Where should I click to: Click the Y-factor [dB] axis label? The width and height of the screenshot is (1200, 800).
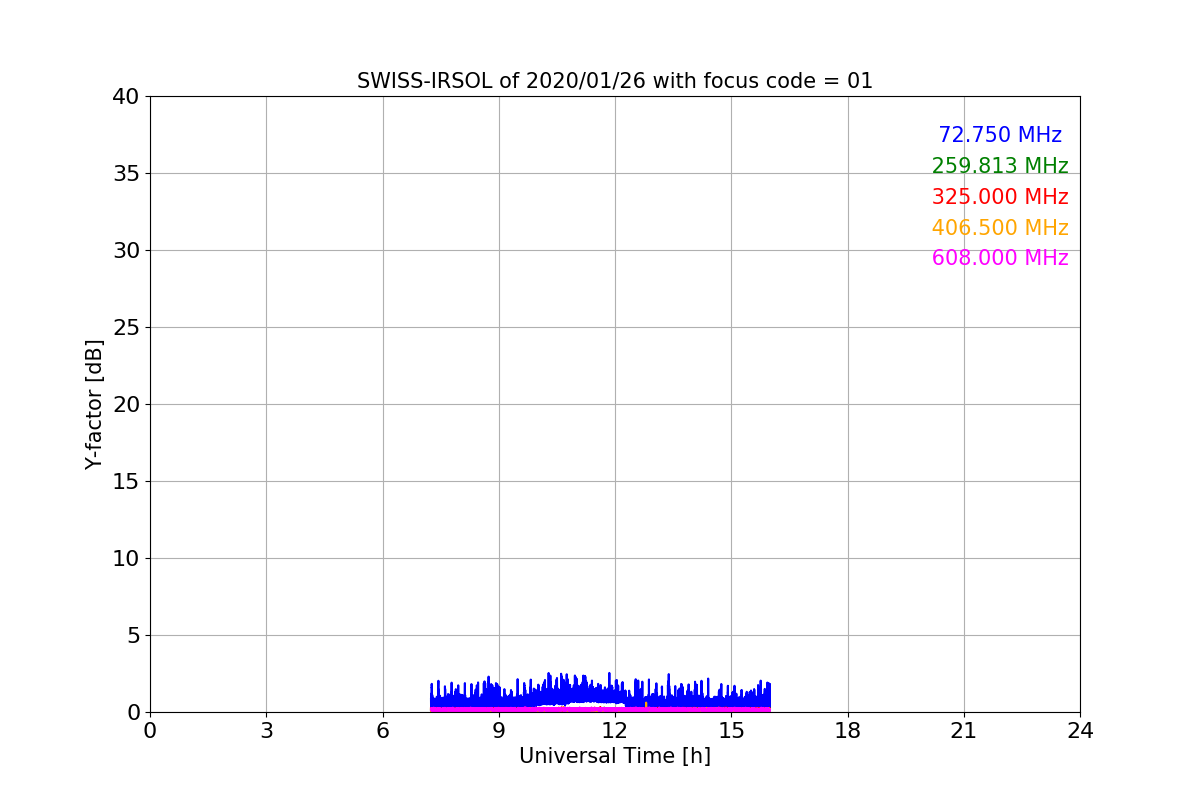coord(94,404)
